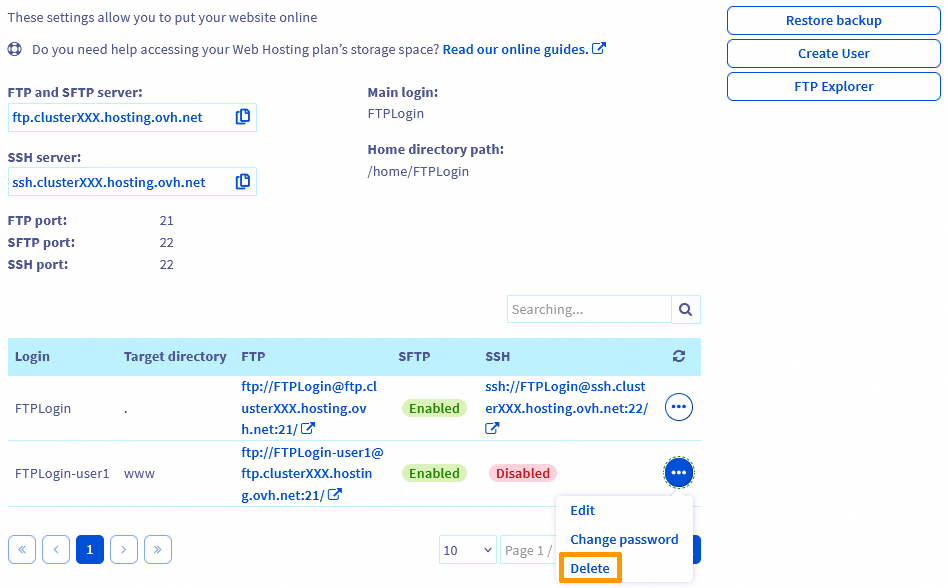
Task: Copy the FTP server address
Action: [243, 117]
